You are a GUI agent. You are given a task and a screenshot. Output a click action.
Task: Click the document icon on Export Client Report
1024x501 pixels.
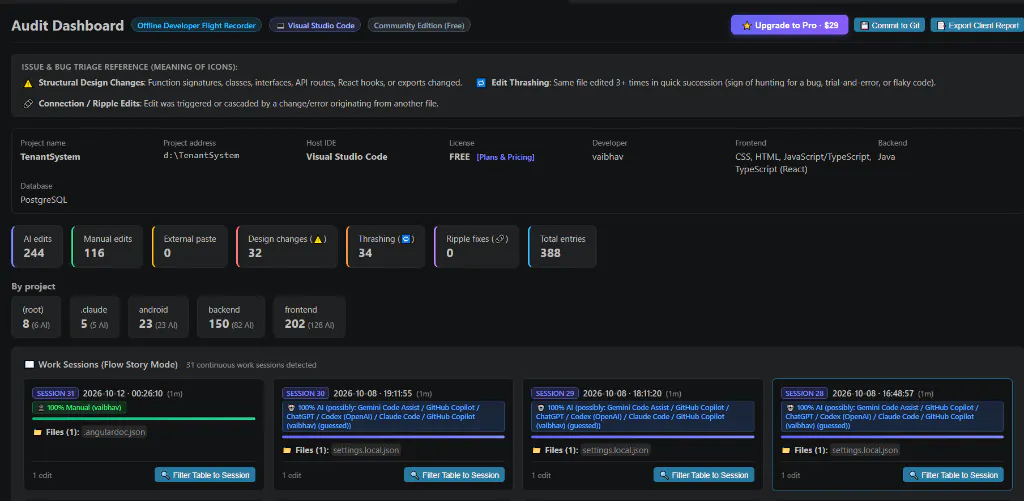click(x=941, y=25)
